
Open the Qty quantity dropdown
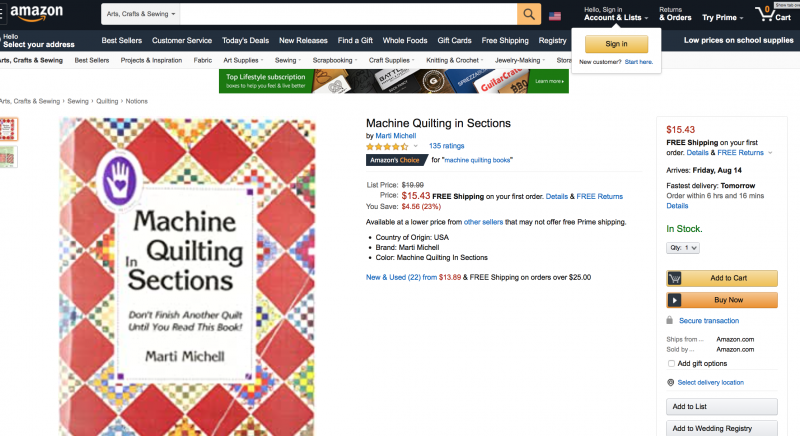(x=683, y=247)
